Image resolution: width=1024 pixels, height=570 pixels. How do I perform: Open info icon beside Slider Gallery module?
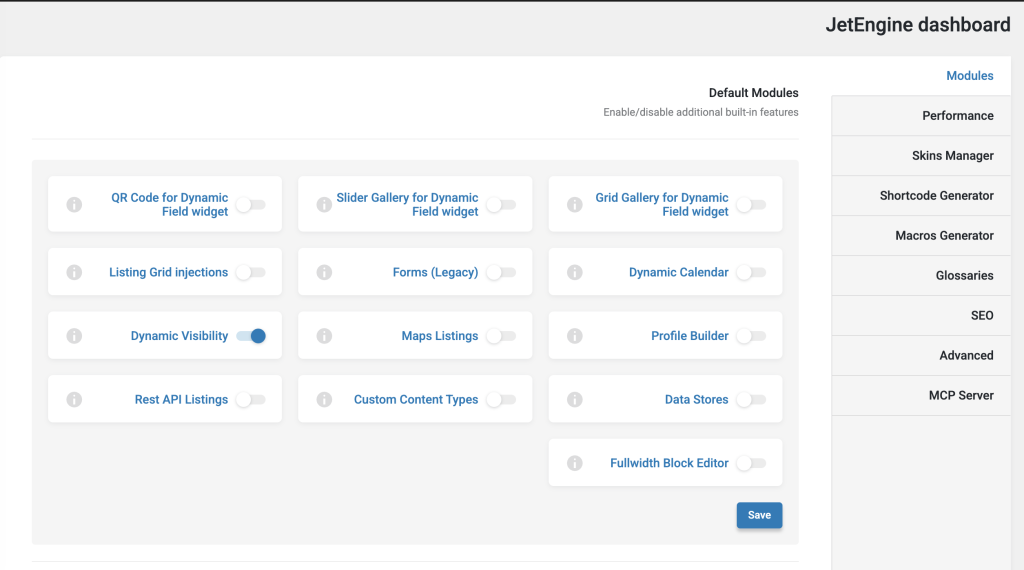point(325,204)
